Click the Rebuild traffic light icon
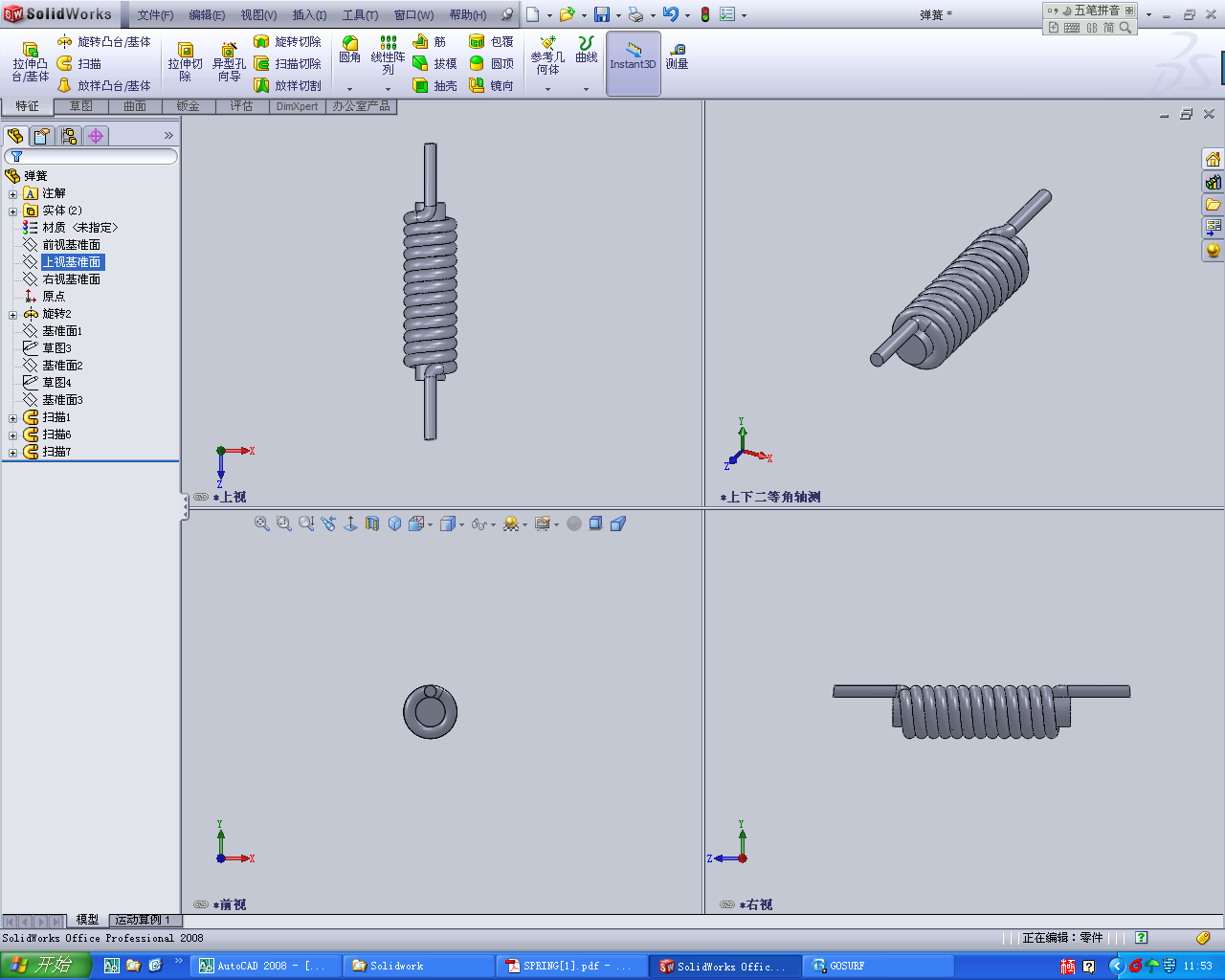 click(x=705, y=14)
